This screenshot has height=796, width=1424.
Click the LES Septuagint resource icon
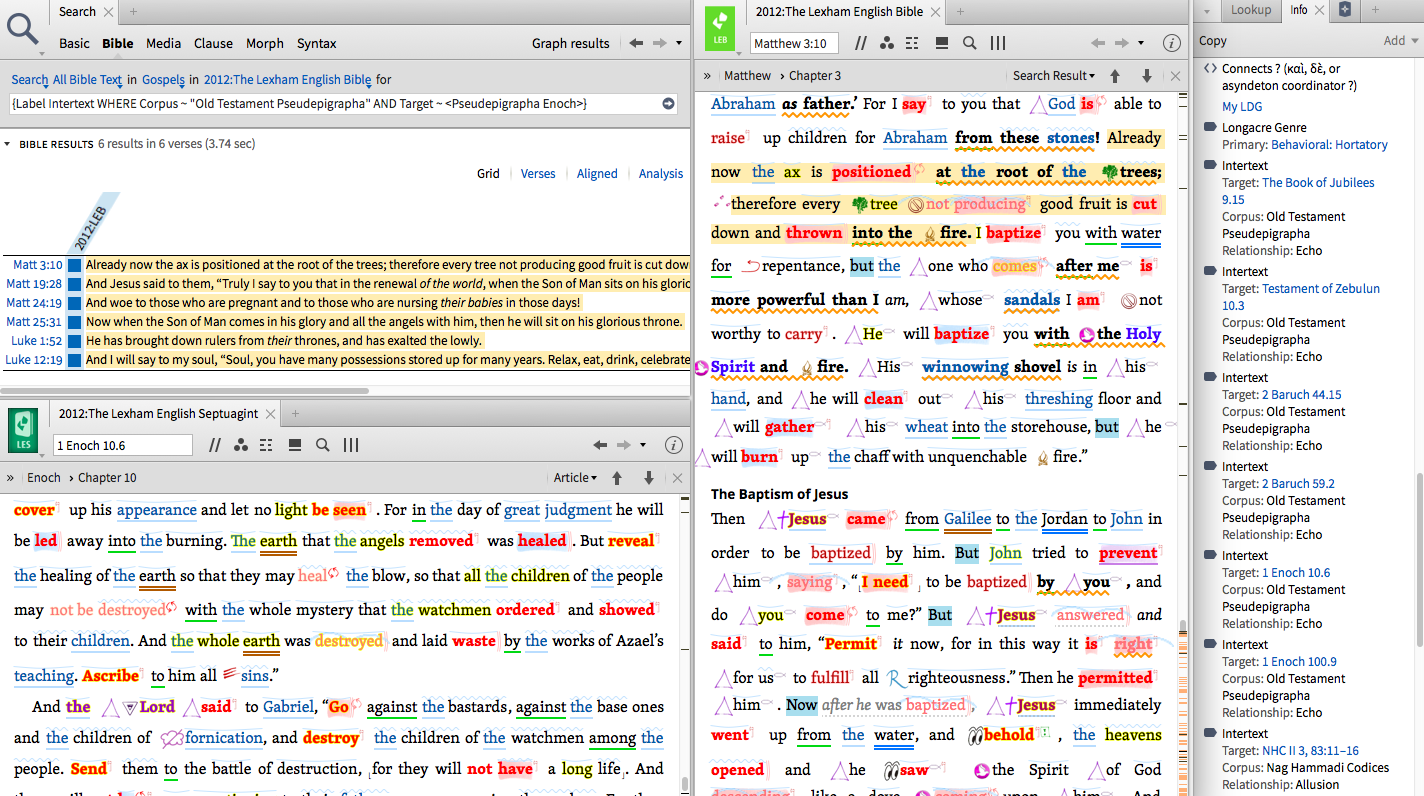(23, 429)
